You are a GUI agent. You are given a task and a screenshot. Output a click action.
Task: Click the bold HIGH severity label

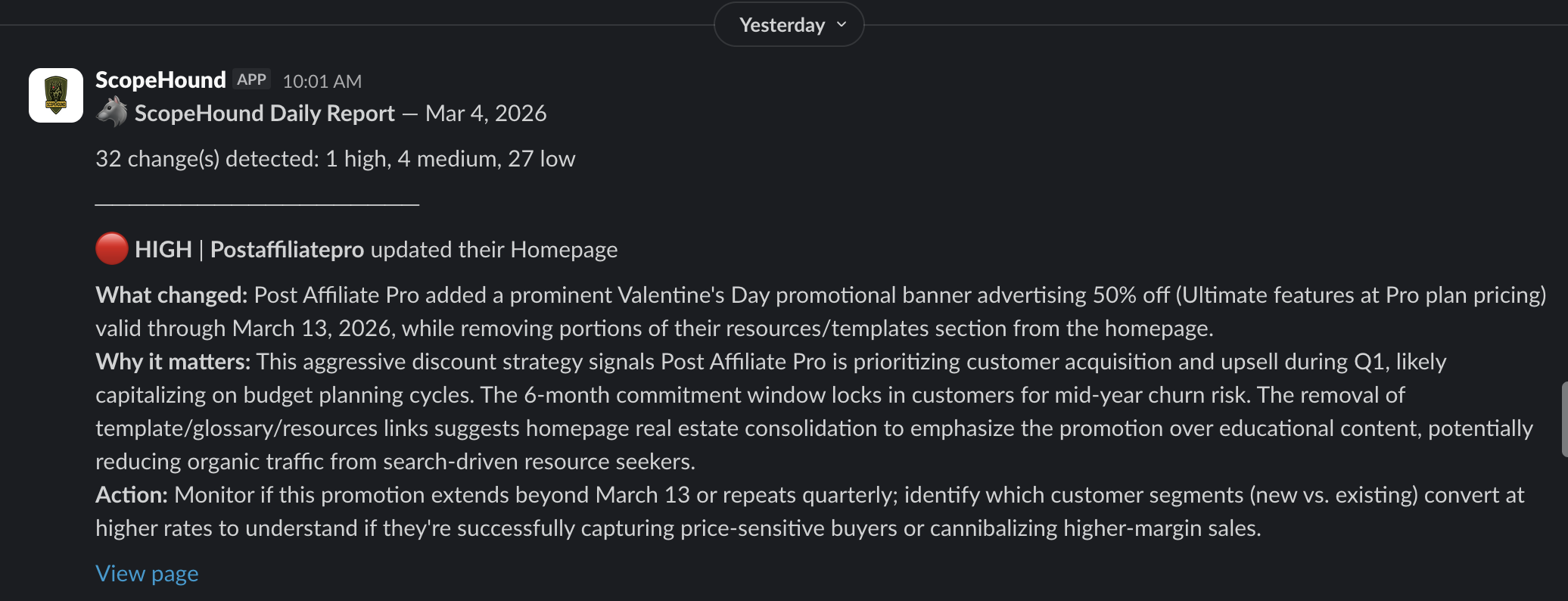point(163,250)
